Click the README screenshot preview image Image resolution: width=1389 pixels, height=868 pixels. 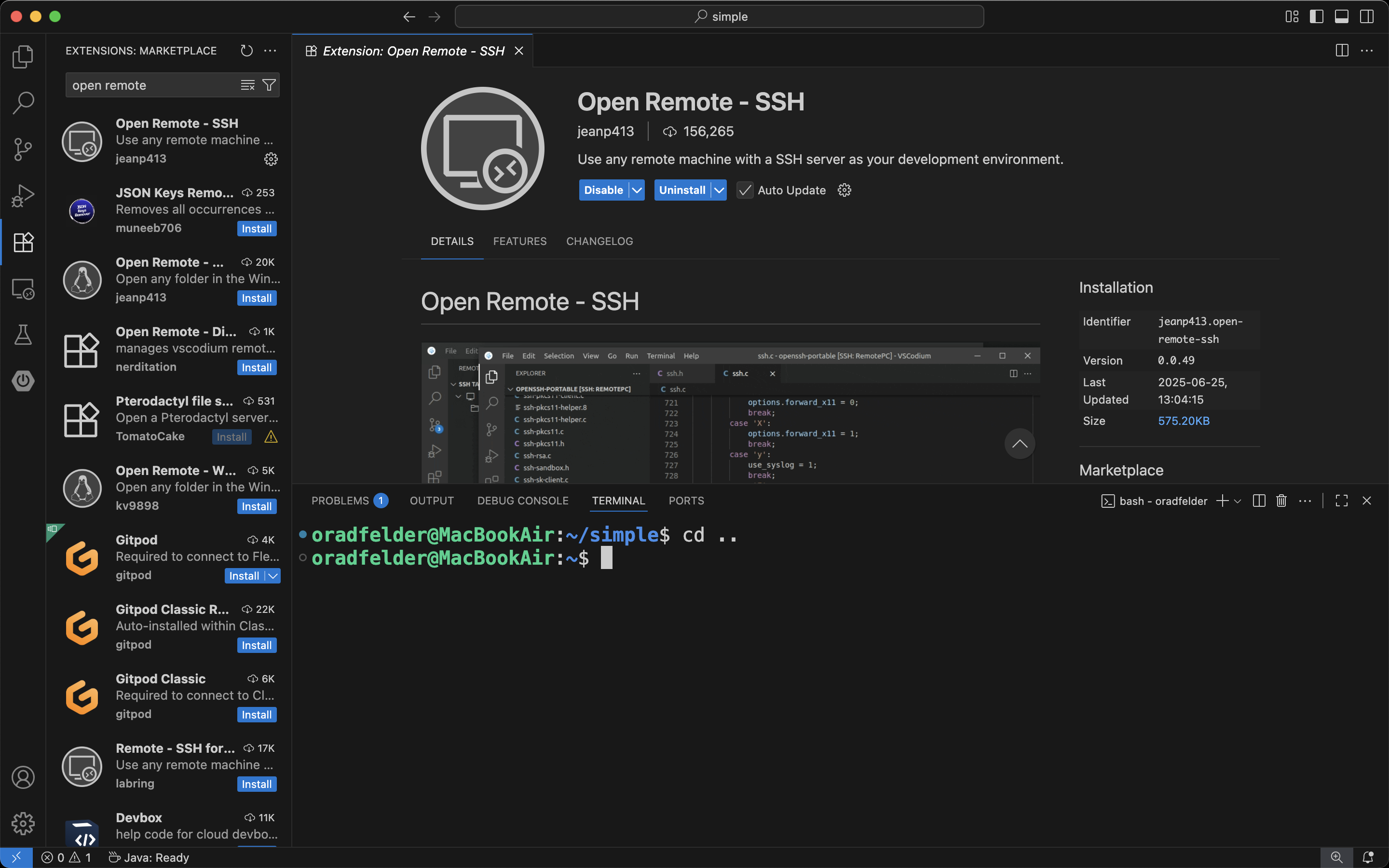pyautogui.click(x=730, y=413)
